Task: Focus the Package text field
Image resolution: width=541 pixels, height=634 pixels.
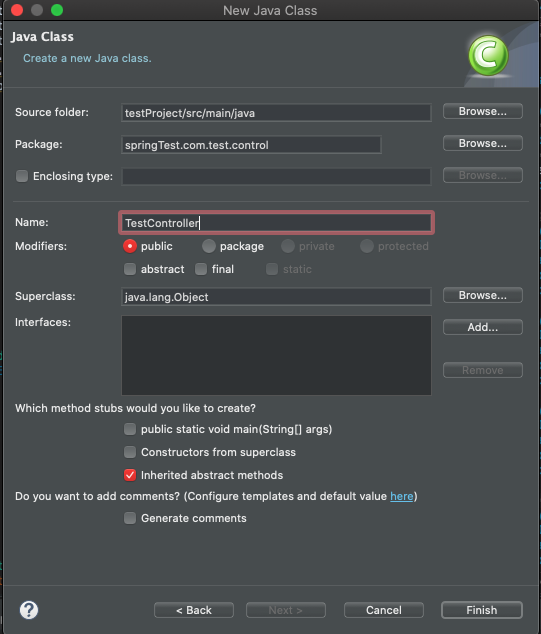Action: (251, 145)
